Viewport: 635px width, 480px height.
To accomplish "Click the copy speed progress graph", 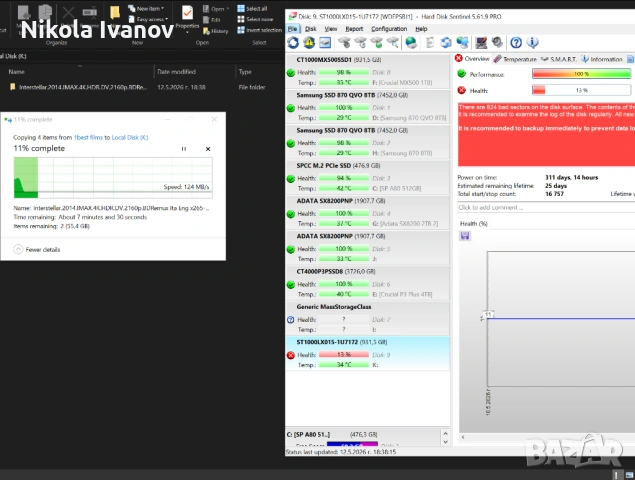I will [x=113, y=177].
